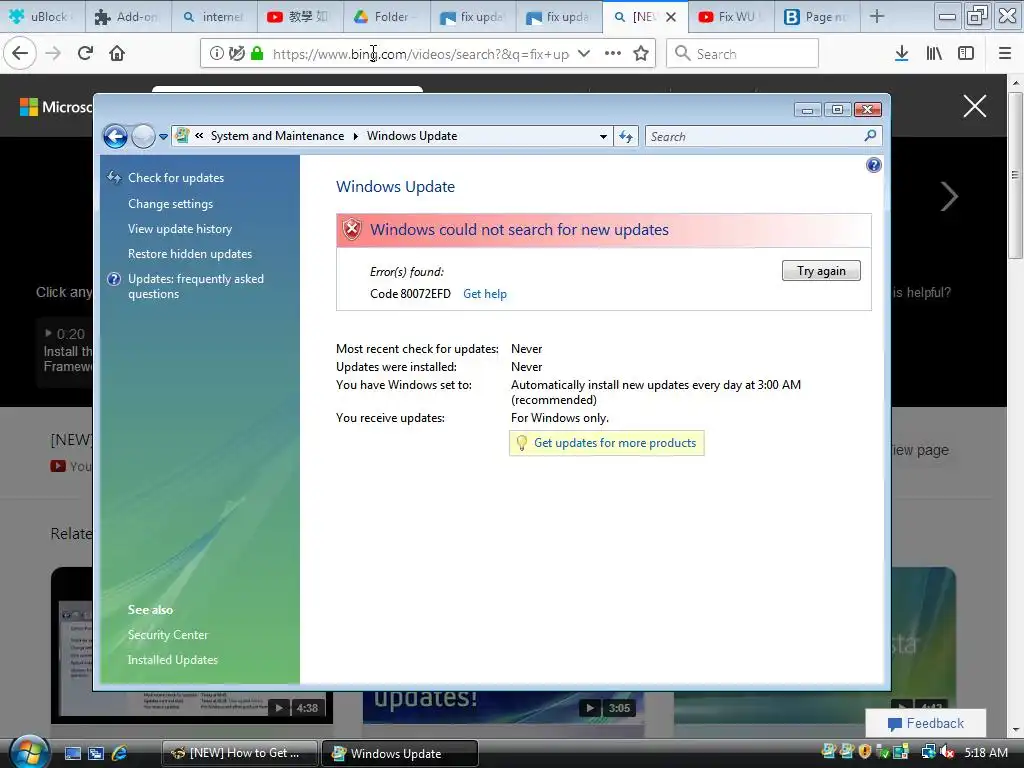Go to Firefox home page
1024x768 pixels.
[117, 53]
